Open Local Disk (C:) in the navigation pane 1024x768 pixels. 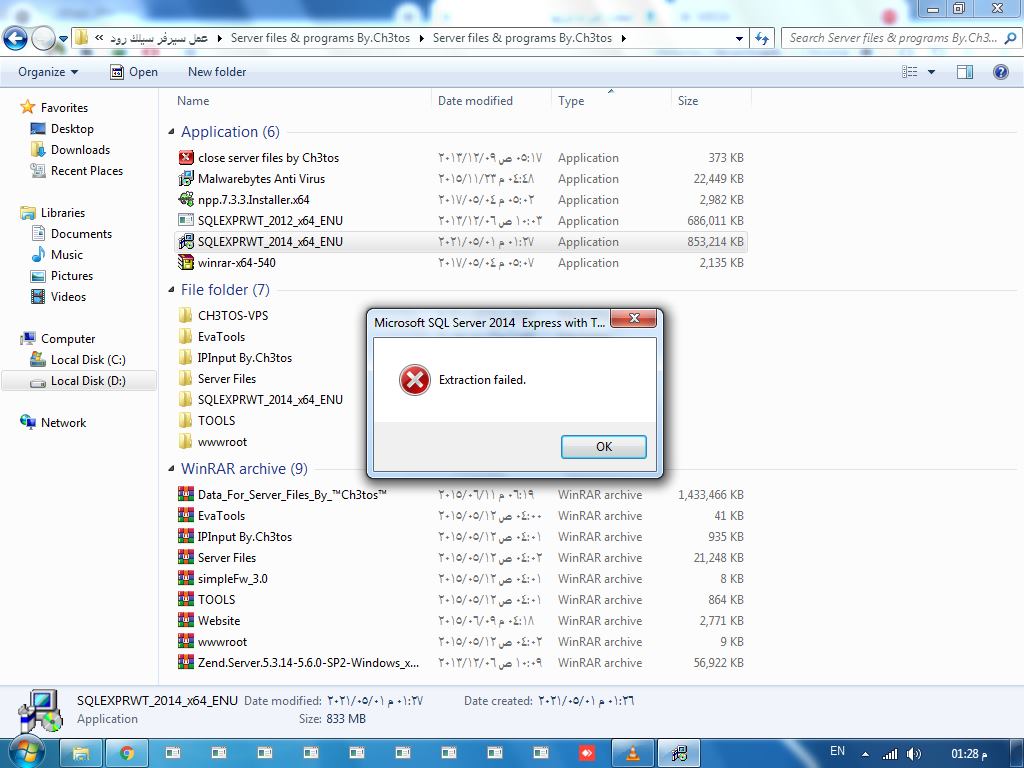click(x=88, y=360)
